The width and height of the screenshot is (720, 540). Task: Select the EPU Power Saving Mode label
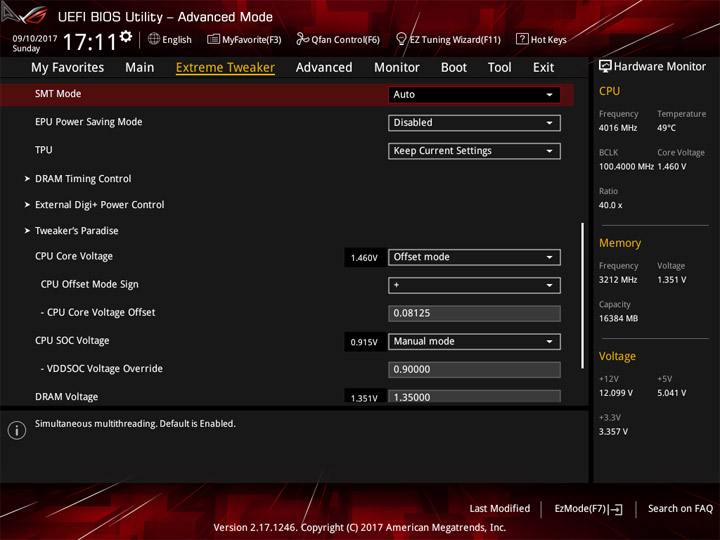(89, 122)
